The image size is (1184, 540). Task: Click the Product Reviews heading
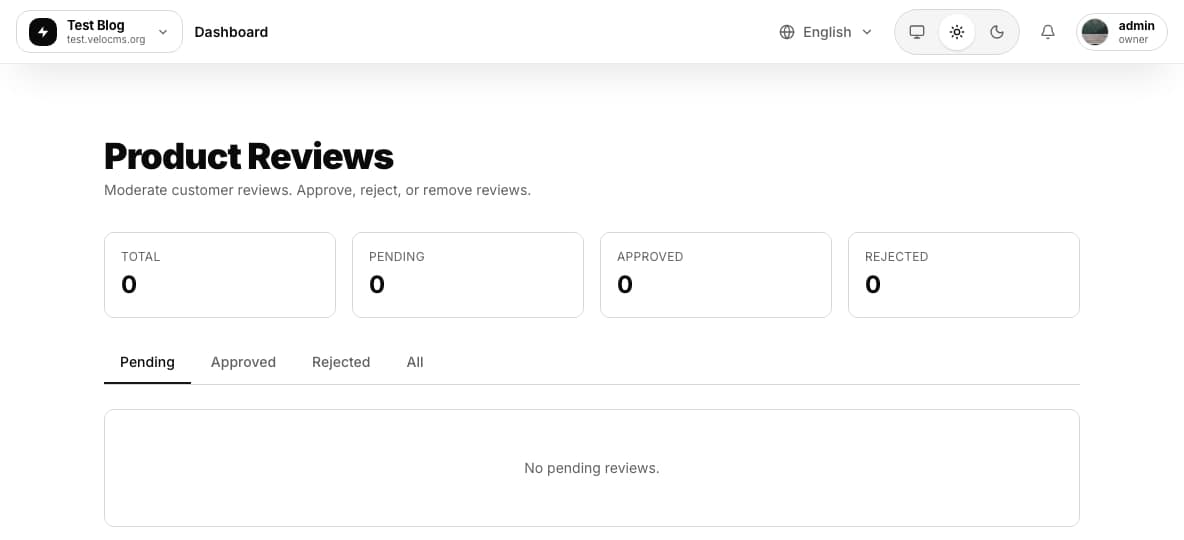click(x=249, y=156)
